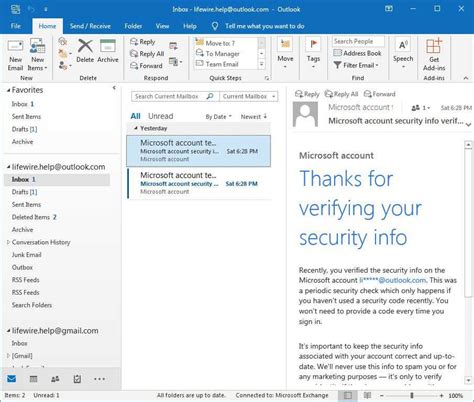
Task: Toggle the Unread message filter
Action: pyautogui.click(x=160, y=116)
